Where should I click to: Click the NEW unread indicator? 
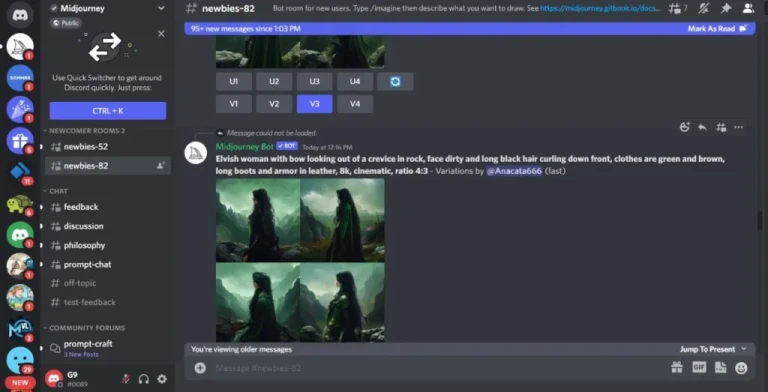pyautogui.click(x=20, y=383)
